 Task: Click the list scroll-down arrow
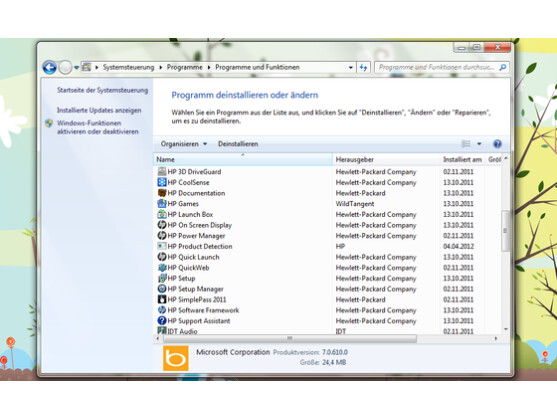coord(505,329)
